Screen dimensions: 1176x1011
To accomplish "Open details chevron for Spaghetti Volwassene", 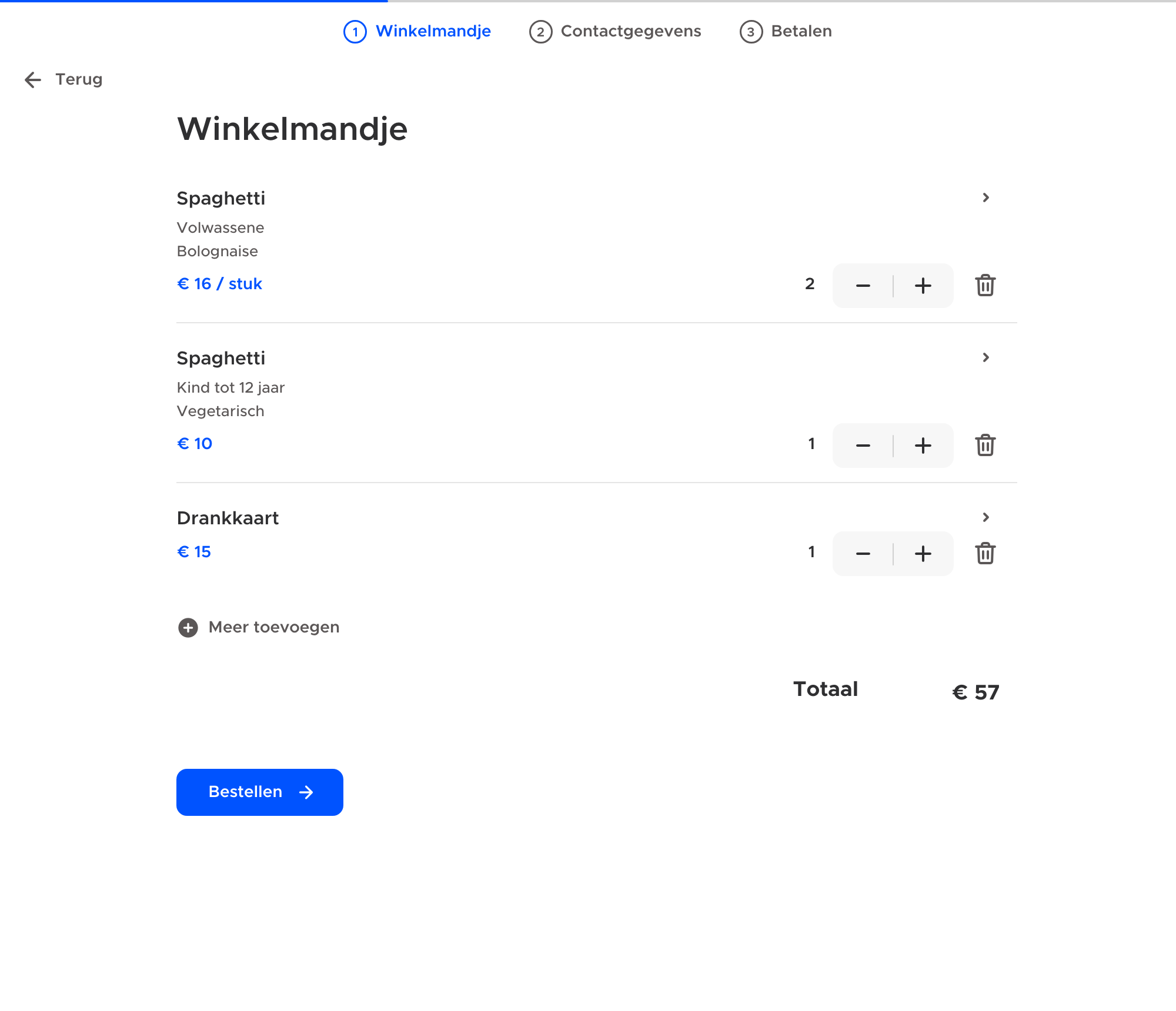I will pos(986,198).
